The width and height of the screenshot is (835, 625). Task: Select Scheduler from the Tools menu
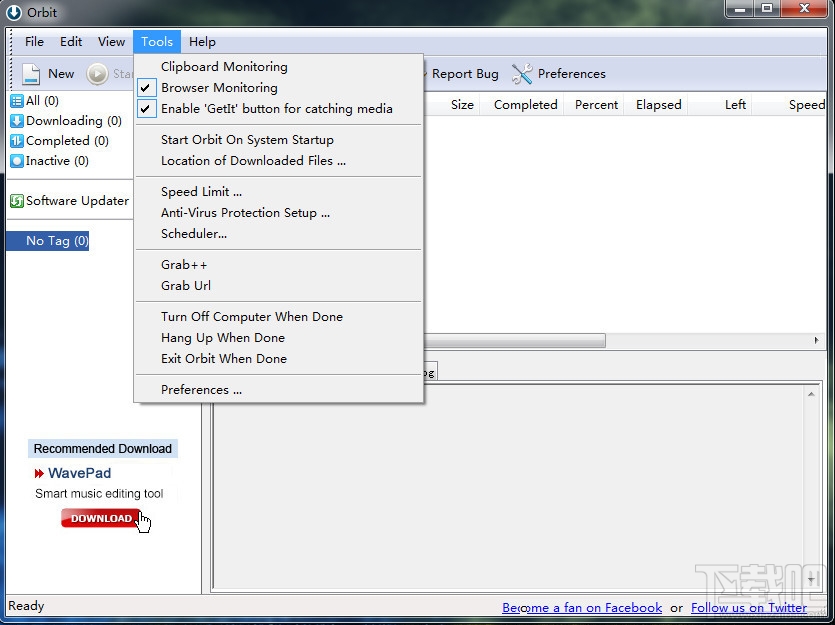click(x=195, y=233)
